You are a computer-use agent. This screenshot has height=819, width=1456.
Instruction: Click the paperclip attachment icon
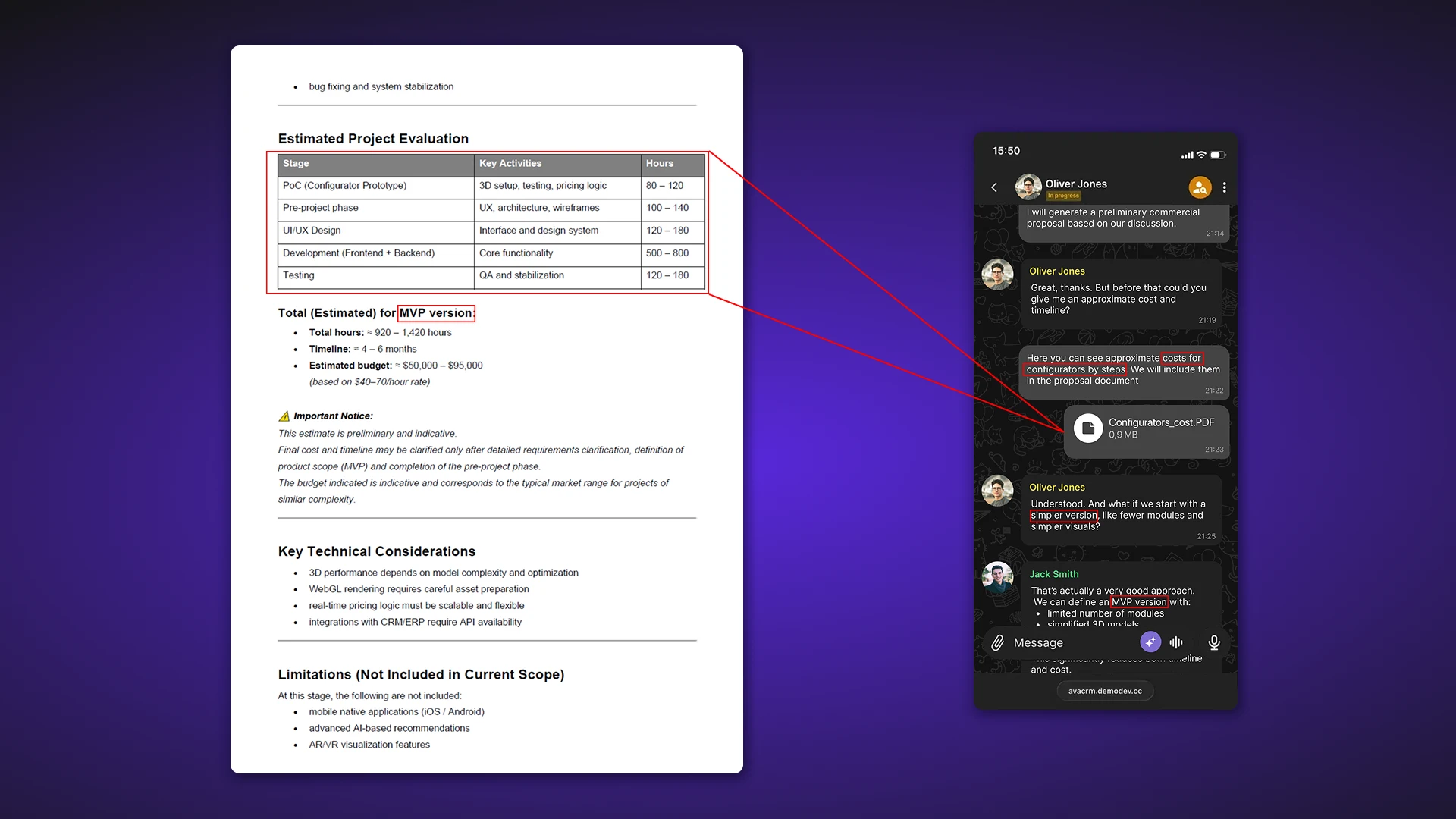click(997, 643)
